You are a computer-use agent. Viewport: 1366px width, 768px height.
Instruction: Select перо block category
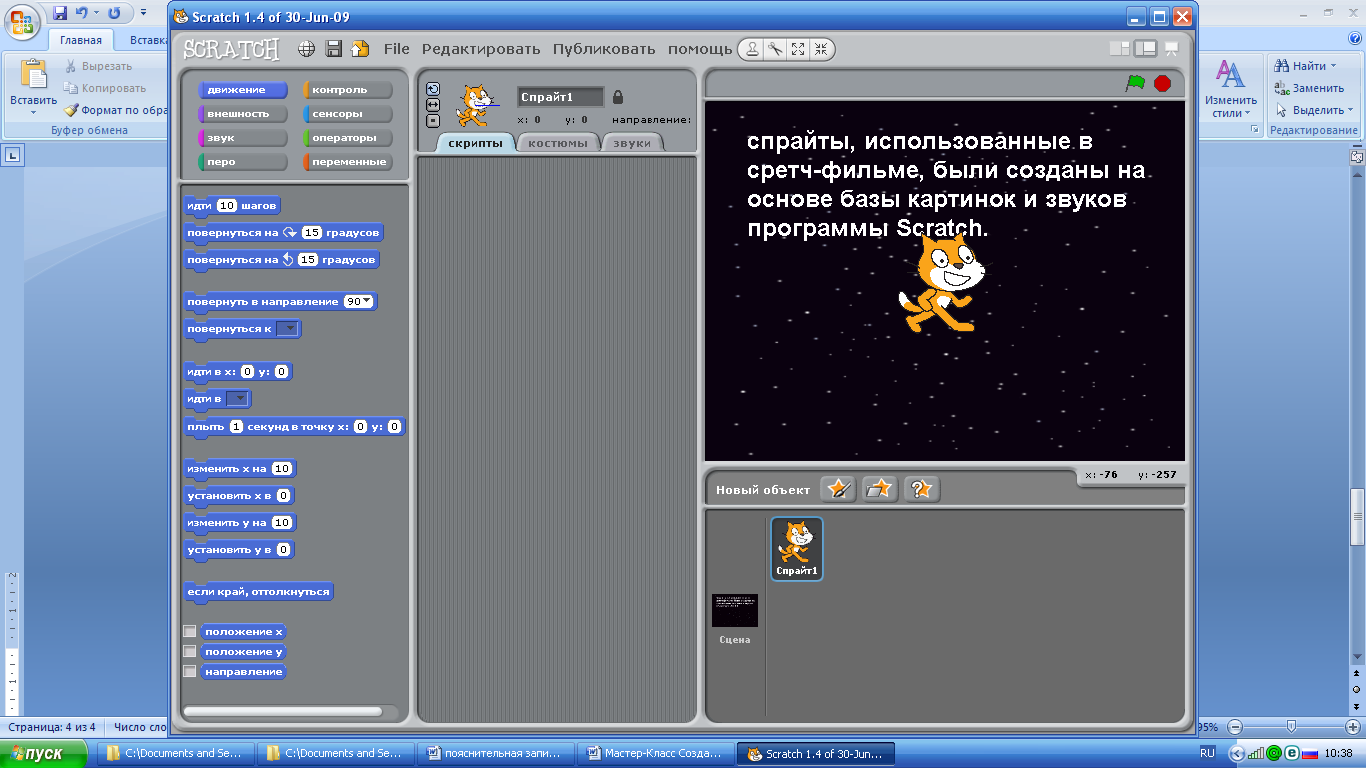coord(243,162)
